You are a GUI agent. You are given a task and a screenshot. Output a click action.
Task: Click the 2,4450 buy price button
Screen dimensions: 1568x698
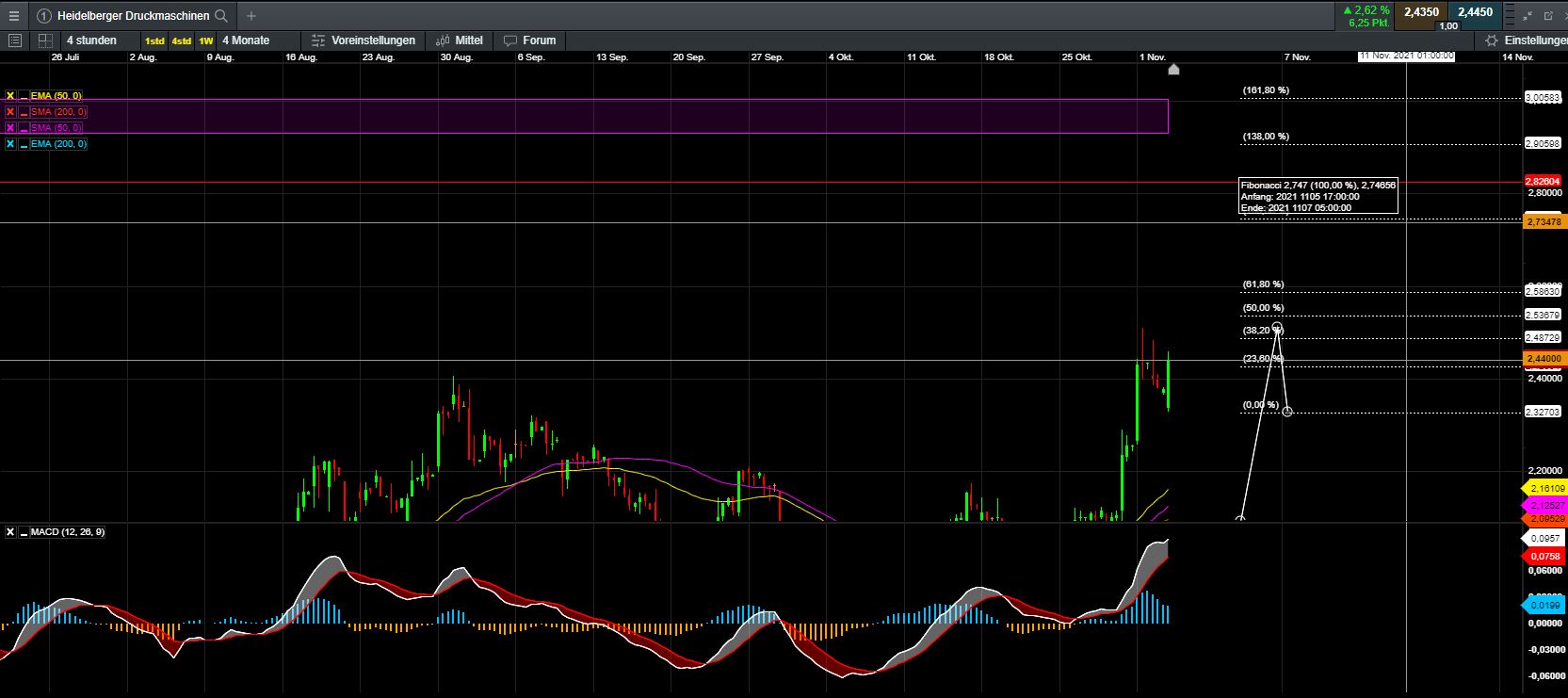tap(1475, 12)
